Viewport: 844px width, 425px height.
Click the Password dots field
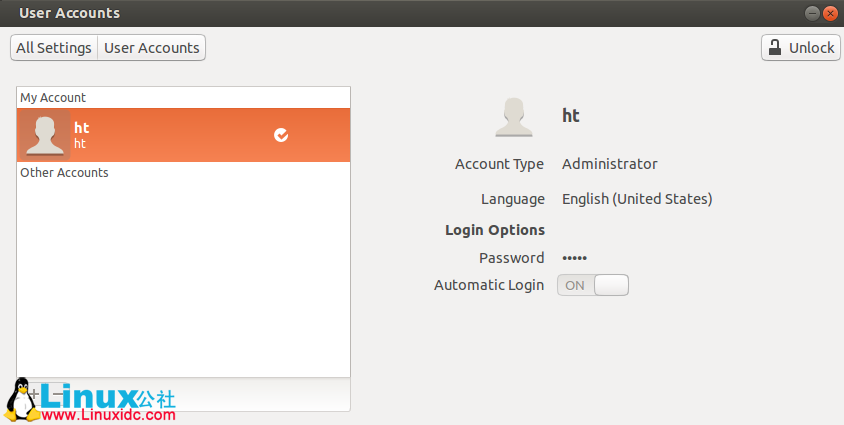click(575, 258)
